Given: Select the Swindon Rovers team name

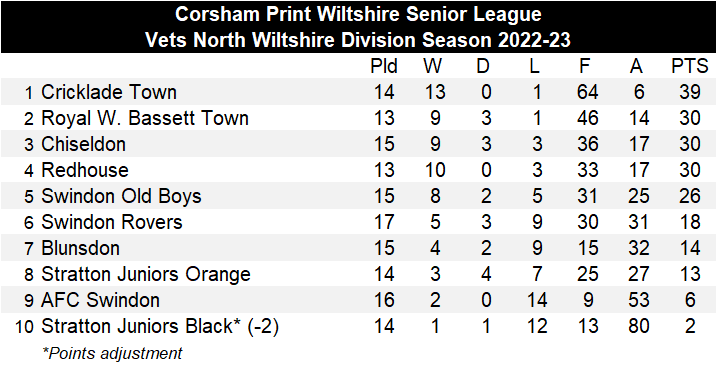Looking at the screenshot, I should tap(111, 222).
